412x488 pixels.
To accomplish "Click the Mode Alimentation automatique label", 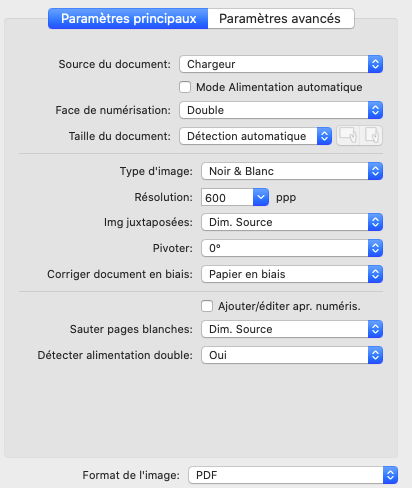I will click(279, 87).
